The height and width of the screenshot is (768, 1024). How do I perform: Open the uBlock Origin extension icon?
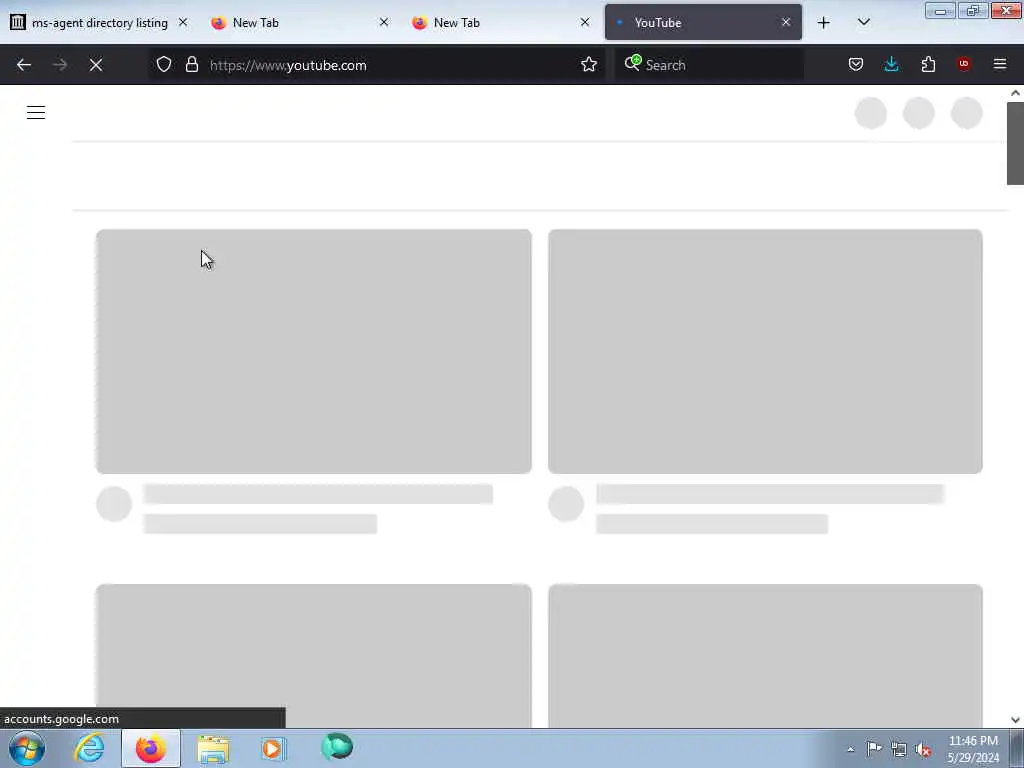point(963,64)
